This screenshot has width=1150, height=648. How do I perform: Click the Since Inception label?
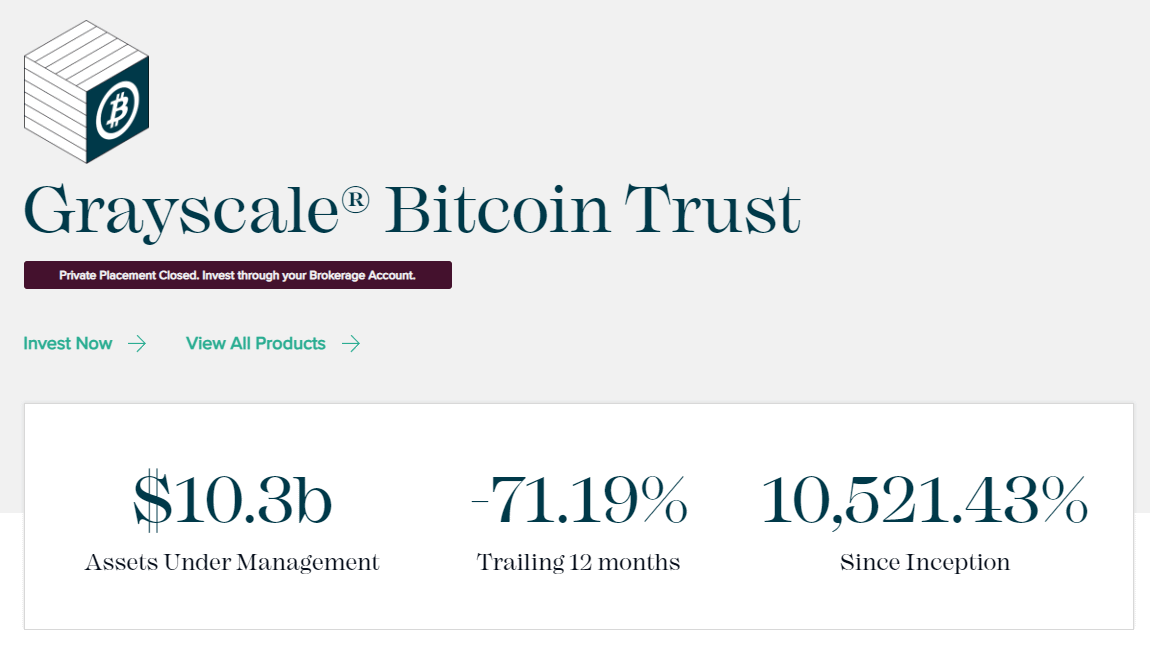925,563
